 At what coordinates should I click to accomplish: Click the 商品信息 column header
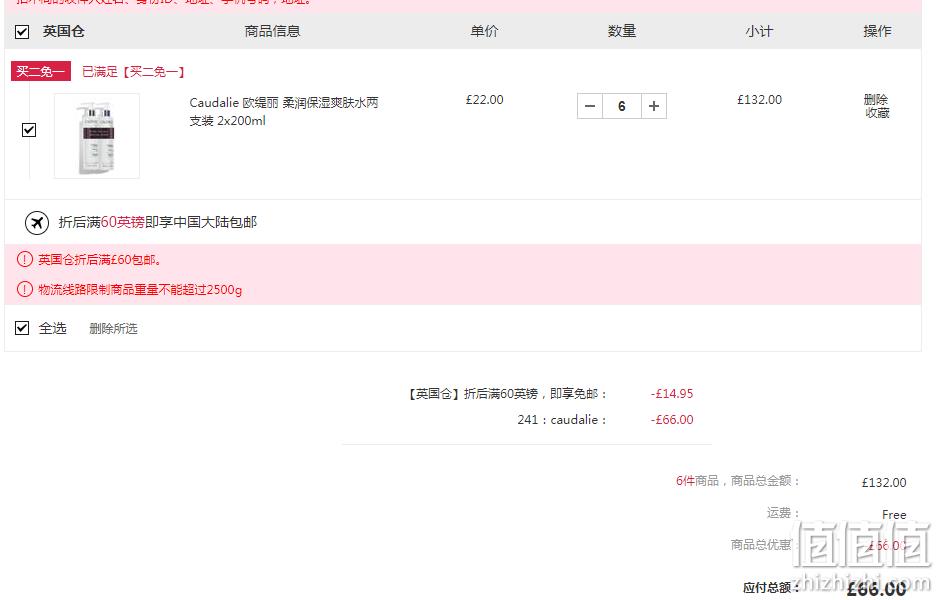coord(272,31)
